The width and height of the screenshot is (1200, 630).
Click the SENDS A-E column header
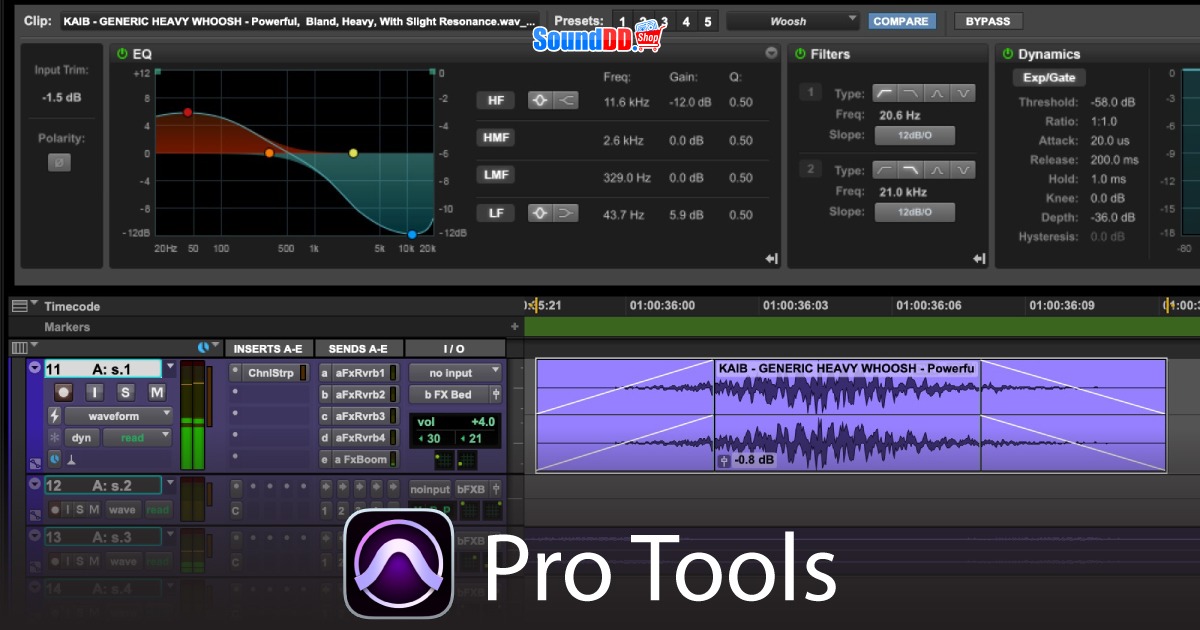(x=359, y=348)
